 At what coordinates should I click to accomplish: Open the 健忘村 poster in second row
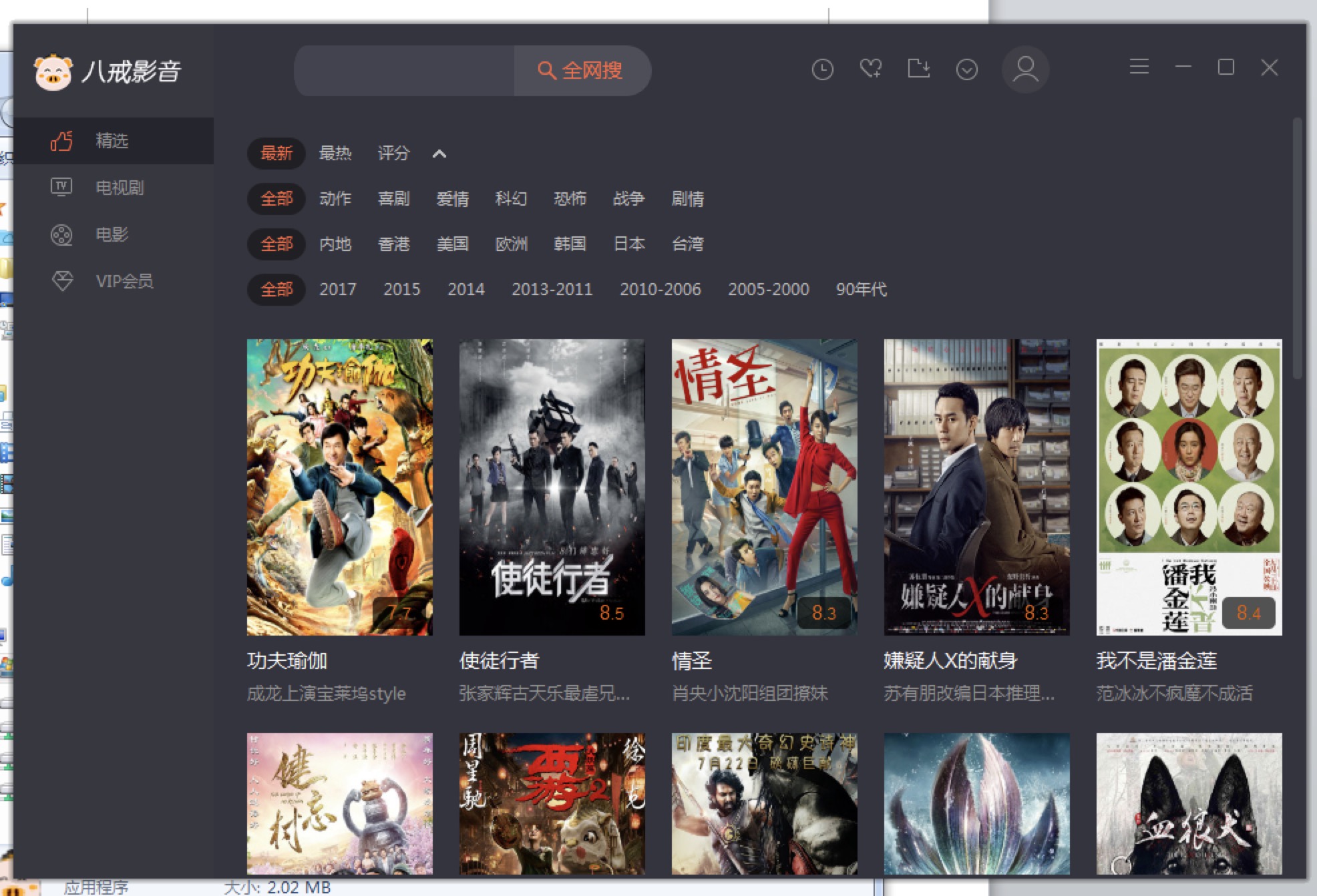coord(340,804)
